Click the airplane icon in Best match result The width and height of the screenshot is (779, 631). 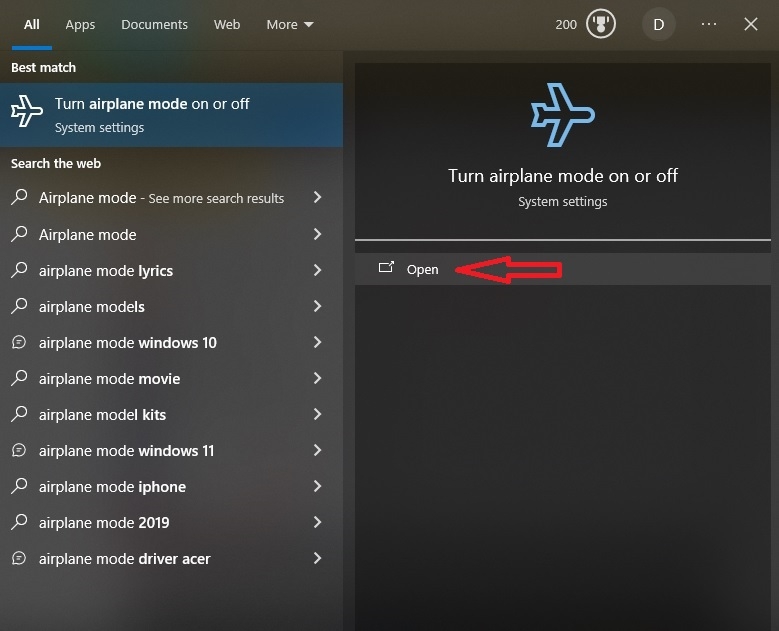pos(27,114)
